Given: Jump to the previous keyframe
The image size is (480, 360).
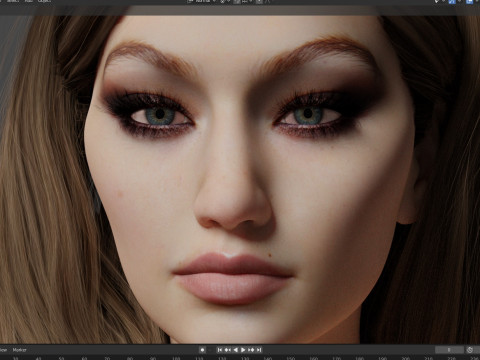Looking at the screenshot, I should (228, 350).
